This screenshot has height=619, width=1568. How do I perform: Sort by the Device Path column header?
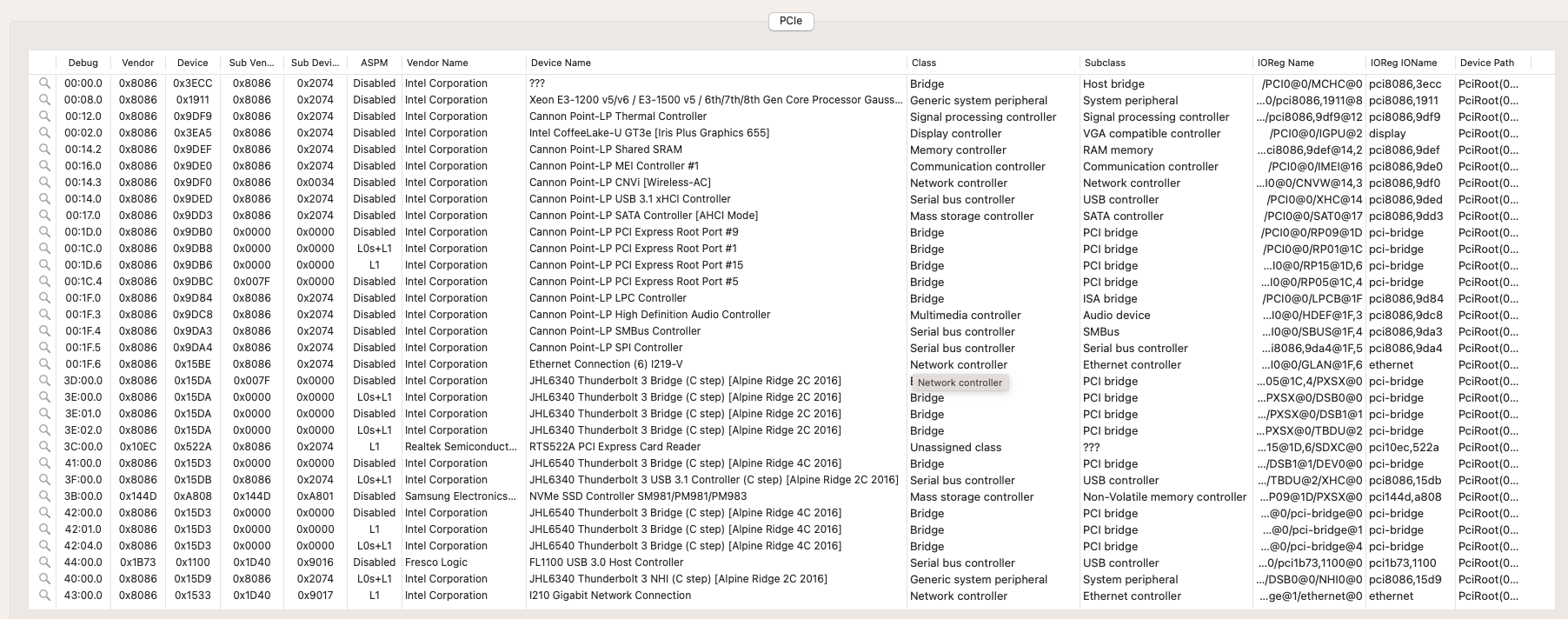click(1493, 63)
